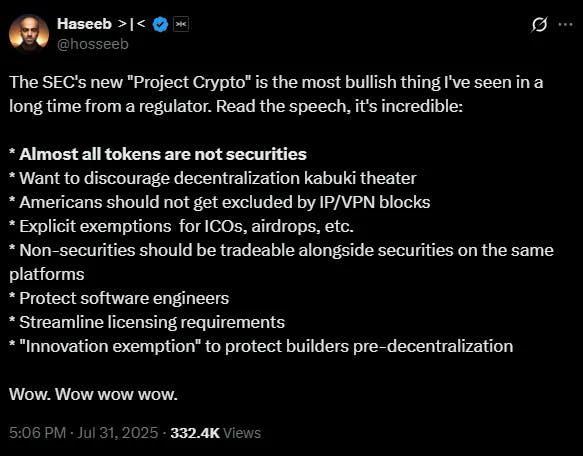Open the Grok explain-post icon
583x456 pixels.
tap(539, 25)
